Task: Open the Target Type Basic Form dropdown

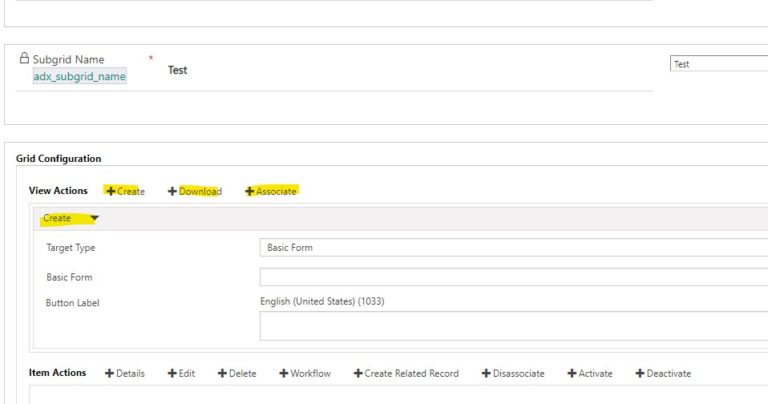Action: 513,247
